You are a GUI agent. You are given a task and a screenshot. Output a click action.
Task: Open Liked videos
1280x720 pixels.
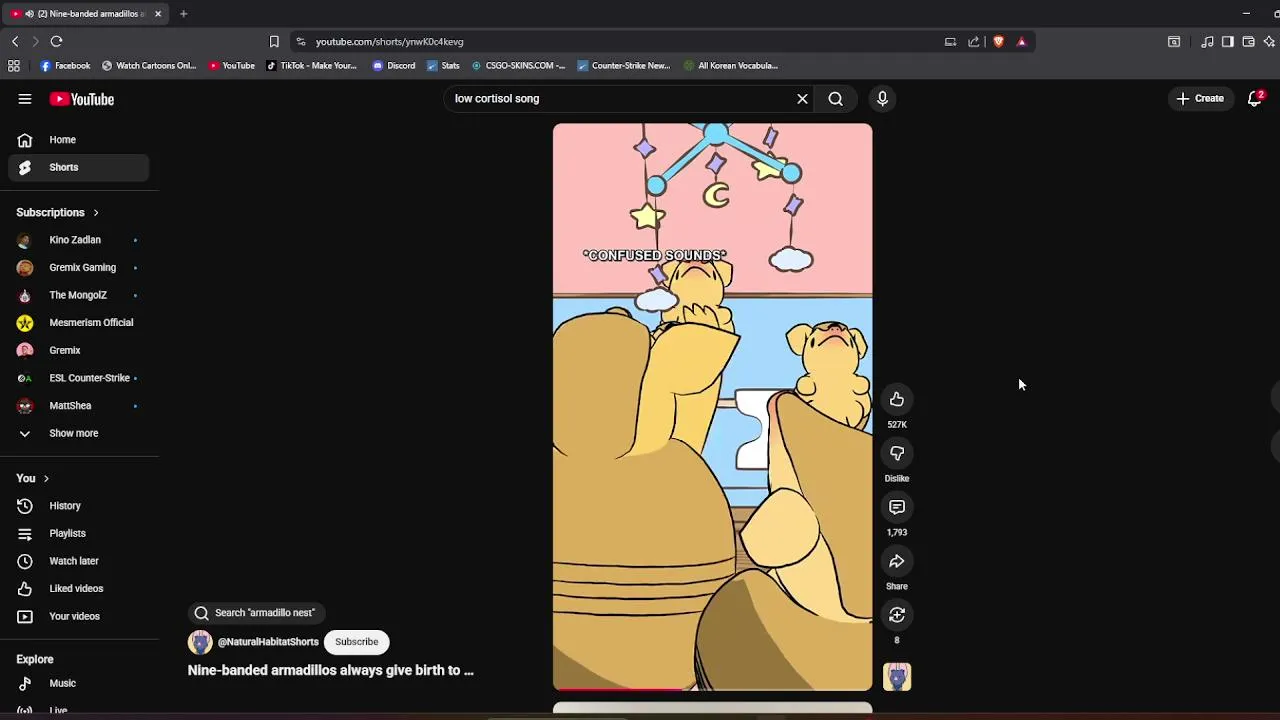pos(79,589)
